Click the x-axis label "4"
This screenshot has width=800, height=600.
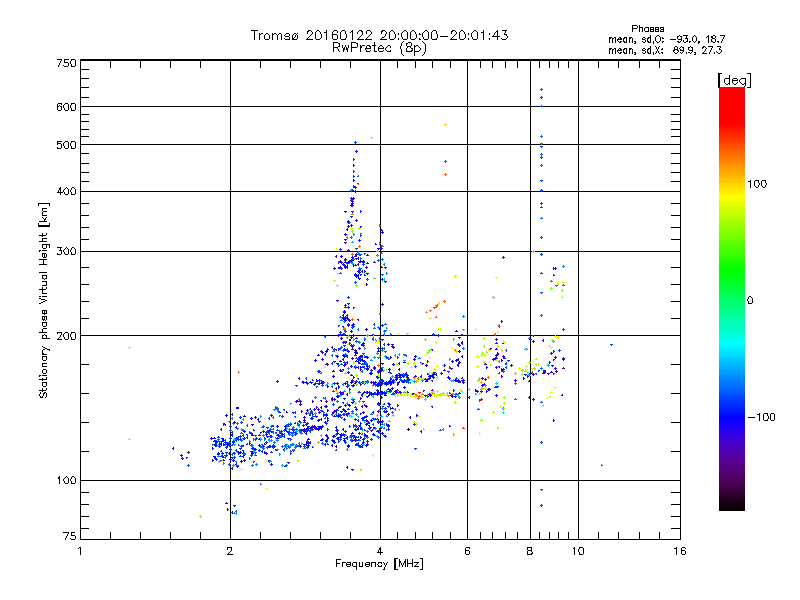pos(380,551)
